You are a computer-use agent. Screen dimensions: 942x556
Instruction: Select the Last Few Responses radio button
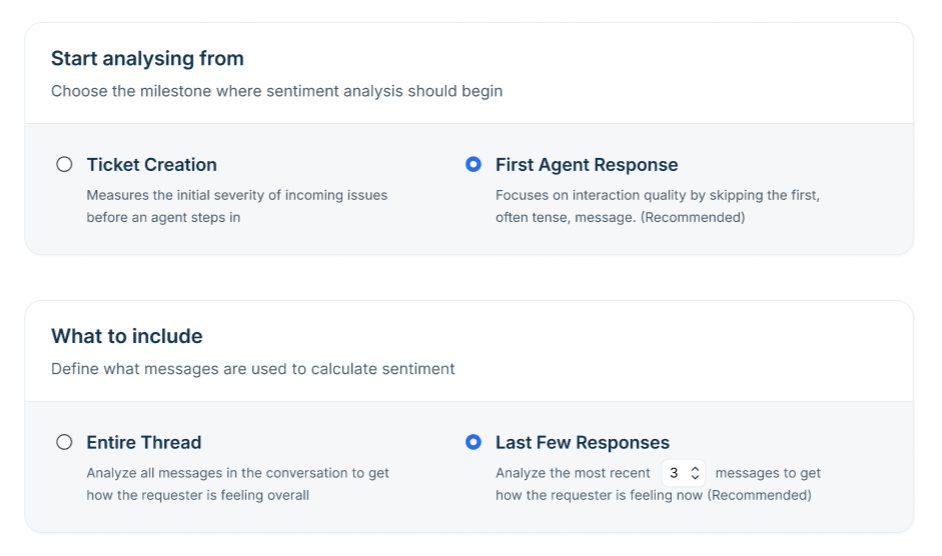pyautogui.click(x=473, y=442)
